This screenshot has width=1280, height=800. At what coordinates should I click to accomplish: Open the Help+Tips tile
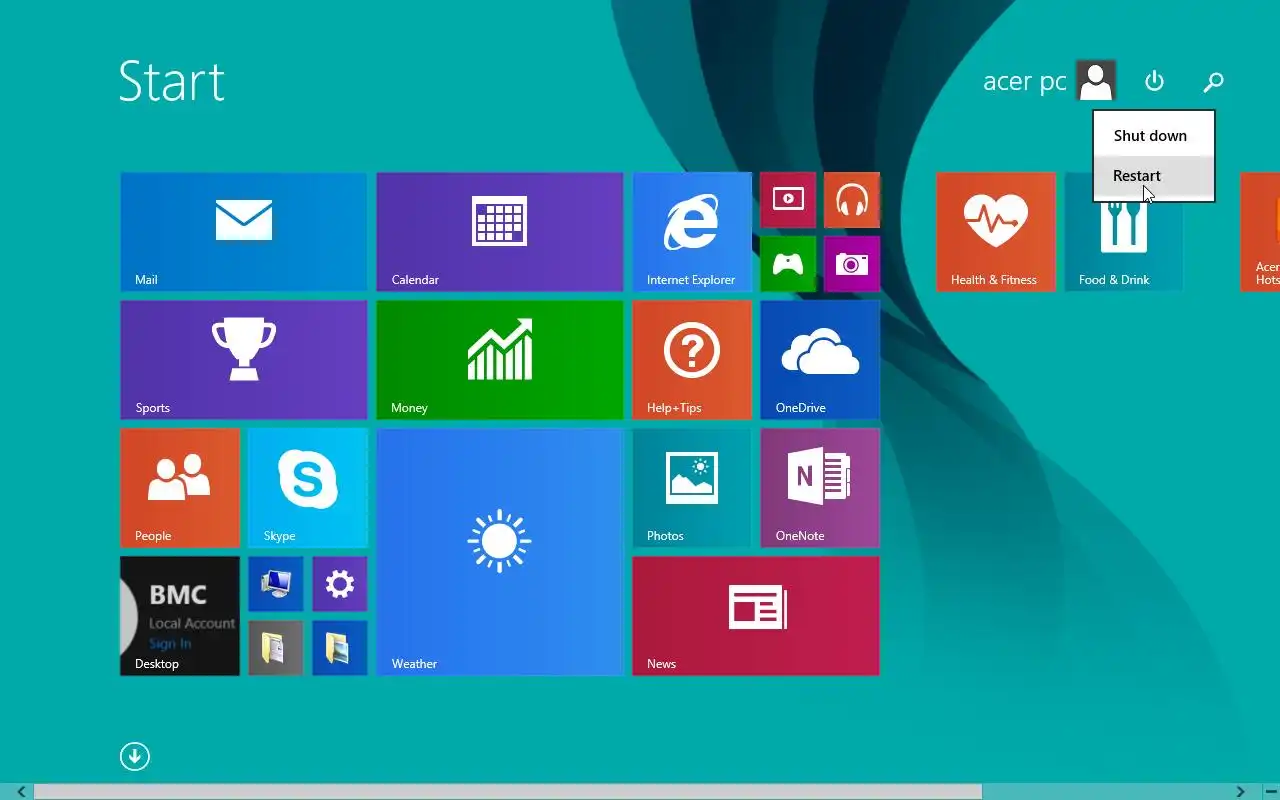692,360
